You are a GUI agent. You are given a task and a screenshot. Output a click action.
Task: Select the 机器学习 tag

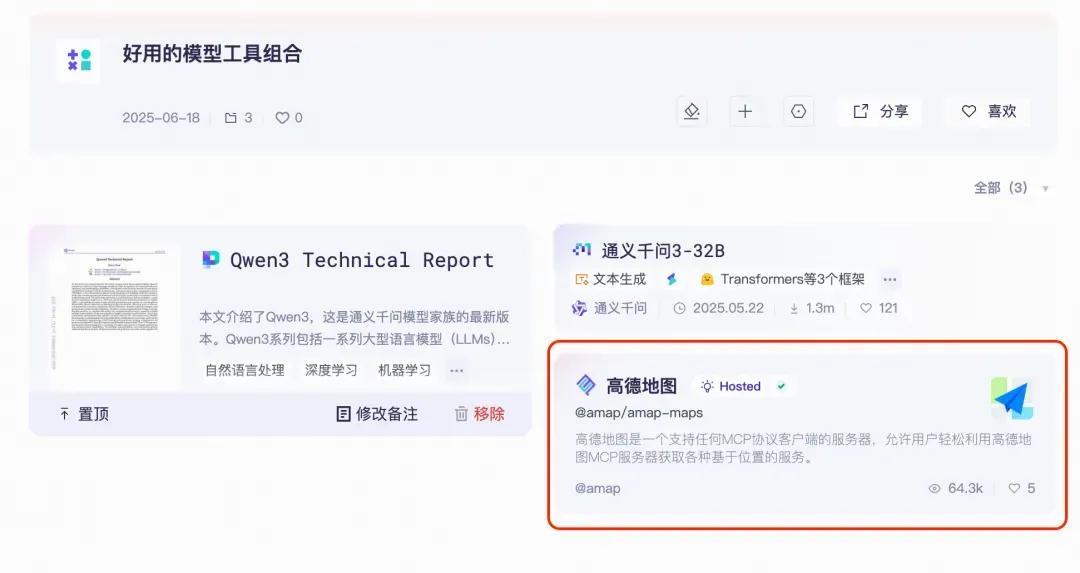pos(404,371)
